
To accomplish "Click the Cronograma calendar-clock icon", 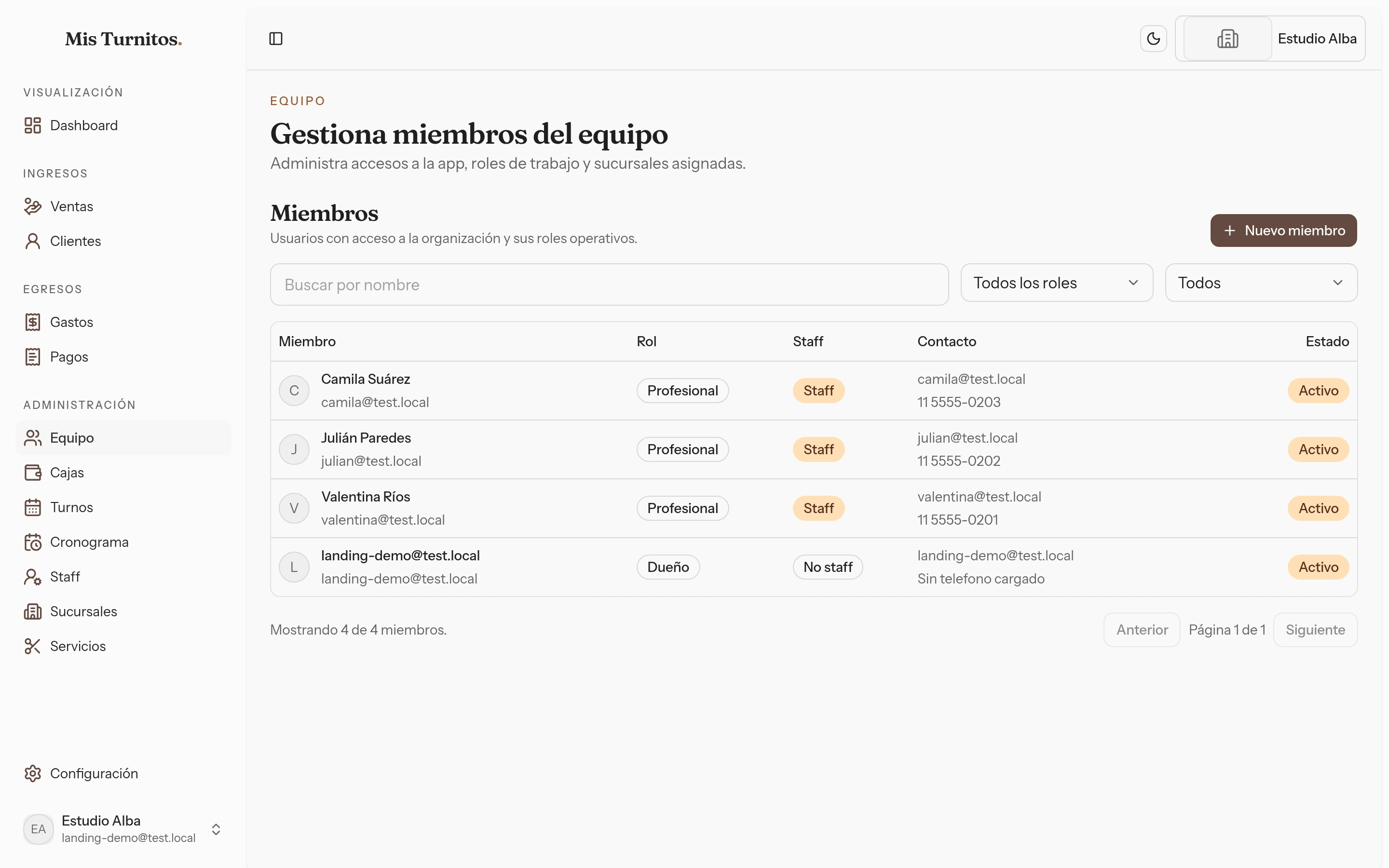I will pyautogui.click(x=33, y=542).
